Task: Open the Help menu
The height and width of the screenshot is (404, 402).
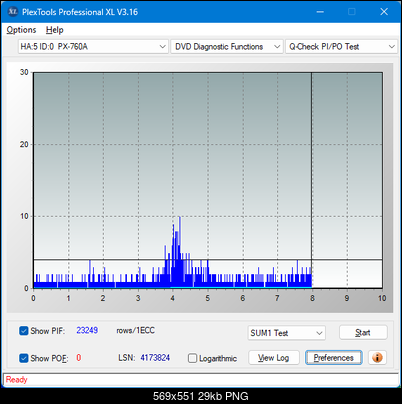Action: click(55, 30)
